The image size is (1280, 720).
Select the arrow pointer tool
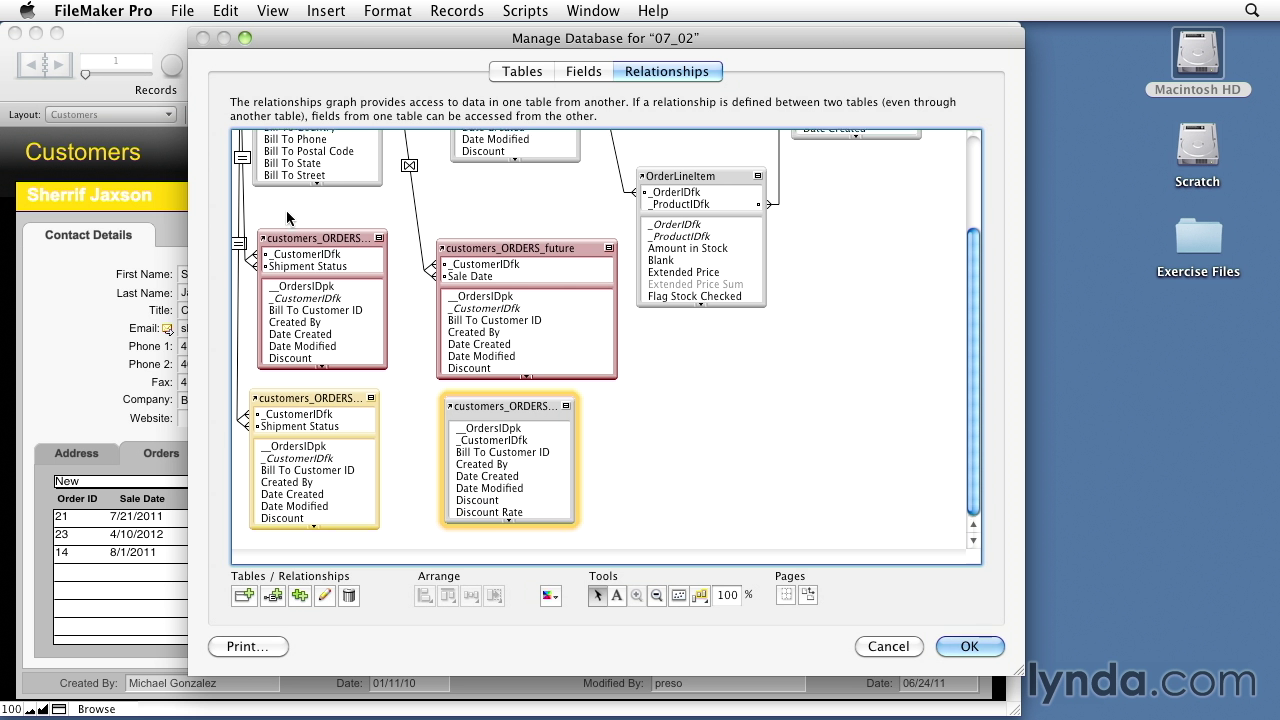[598, 595]
